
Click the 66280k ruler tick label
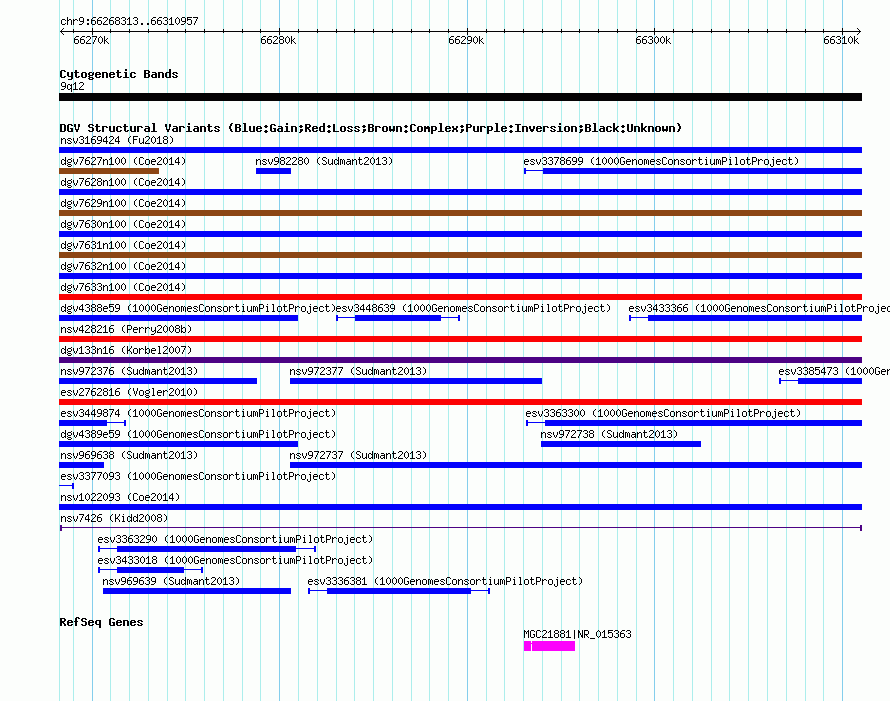278,40
